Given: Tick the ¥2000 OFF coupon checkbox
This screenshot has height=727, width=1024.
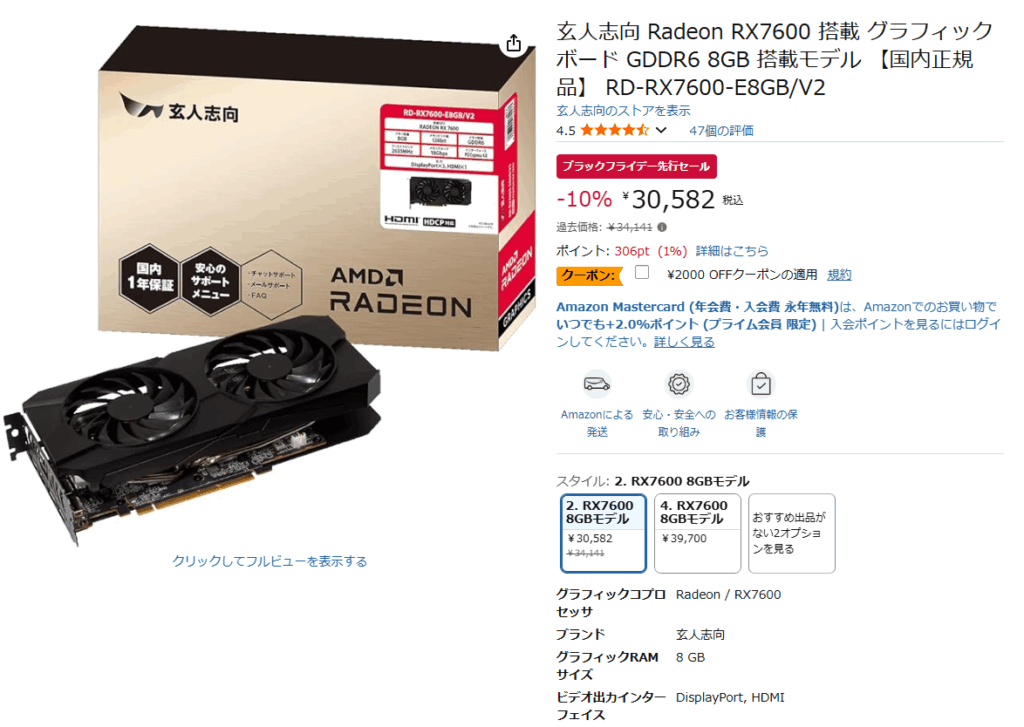Looking at the screenshot, I should click(642, 272).
